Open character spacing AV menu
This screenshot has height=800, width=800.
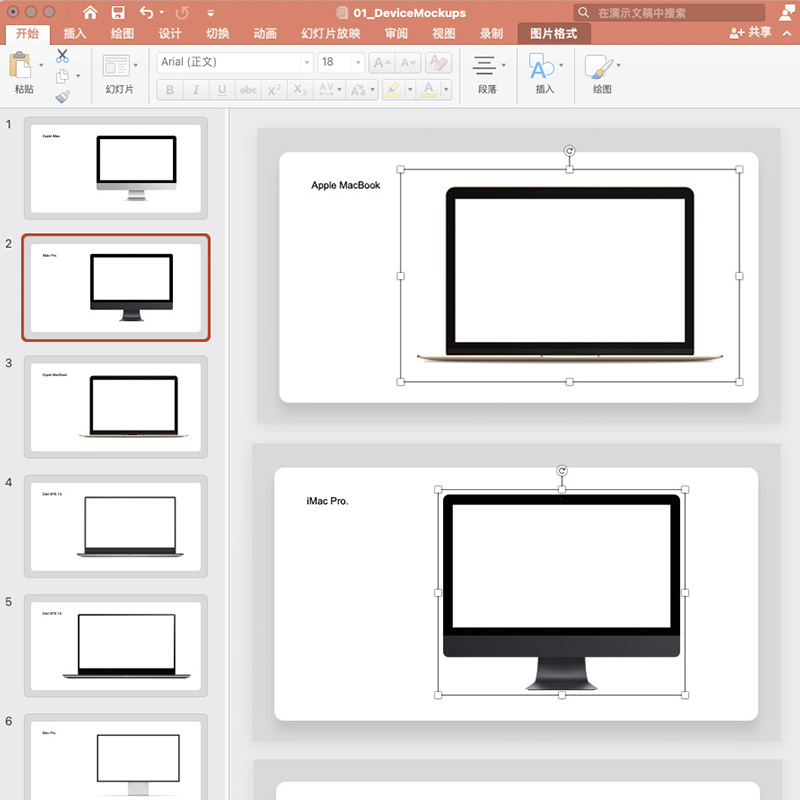tap(330, 90)
